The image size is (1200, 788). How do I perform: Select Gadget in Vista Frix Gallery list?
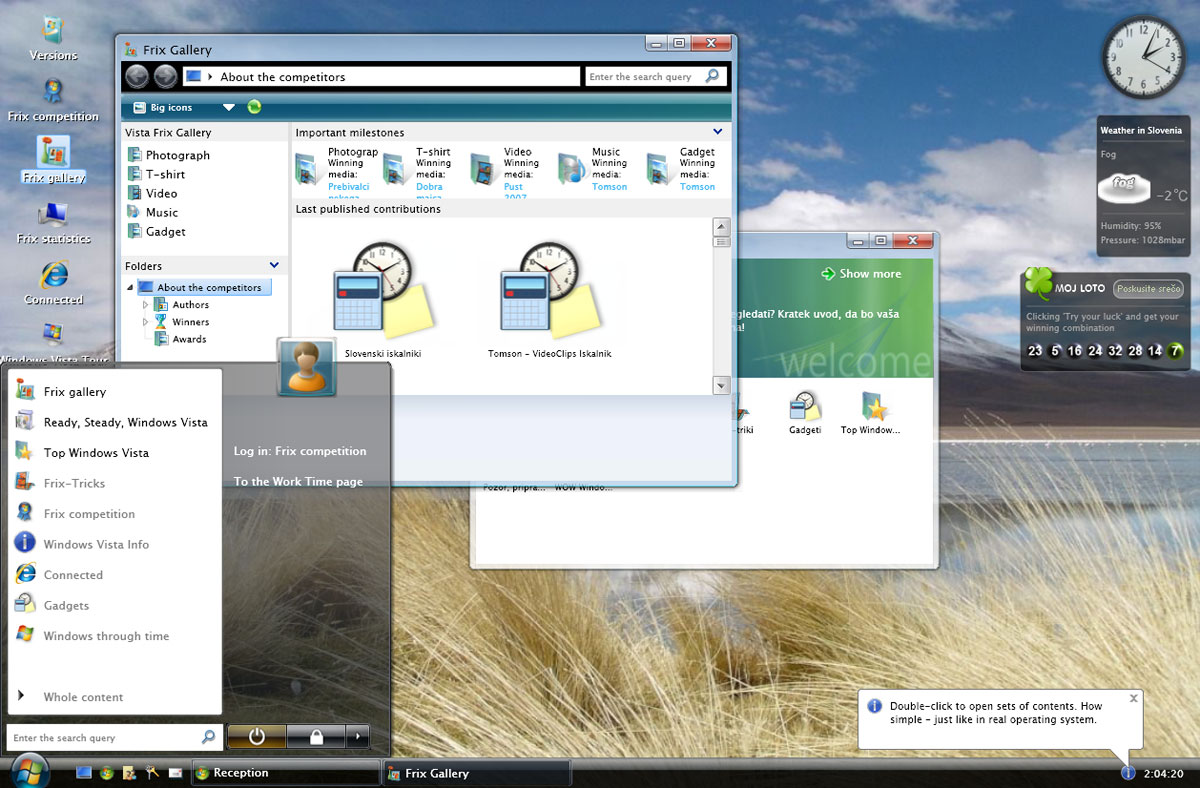[x=156, y=231]
